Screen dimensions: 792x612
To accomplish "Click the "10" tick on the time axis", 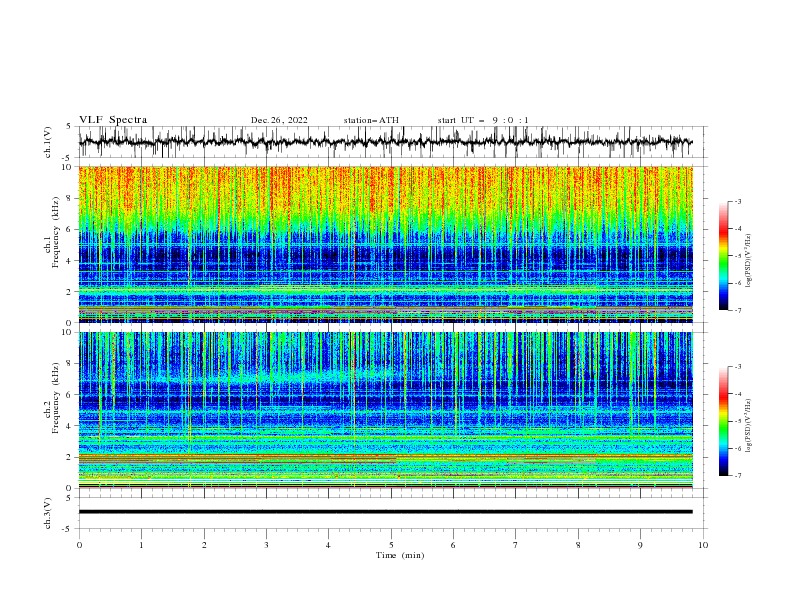I will [x=703, y=545].
